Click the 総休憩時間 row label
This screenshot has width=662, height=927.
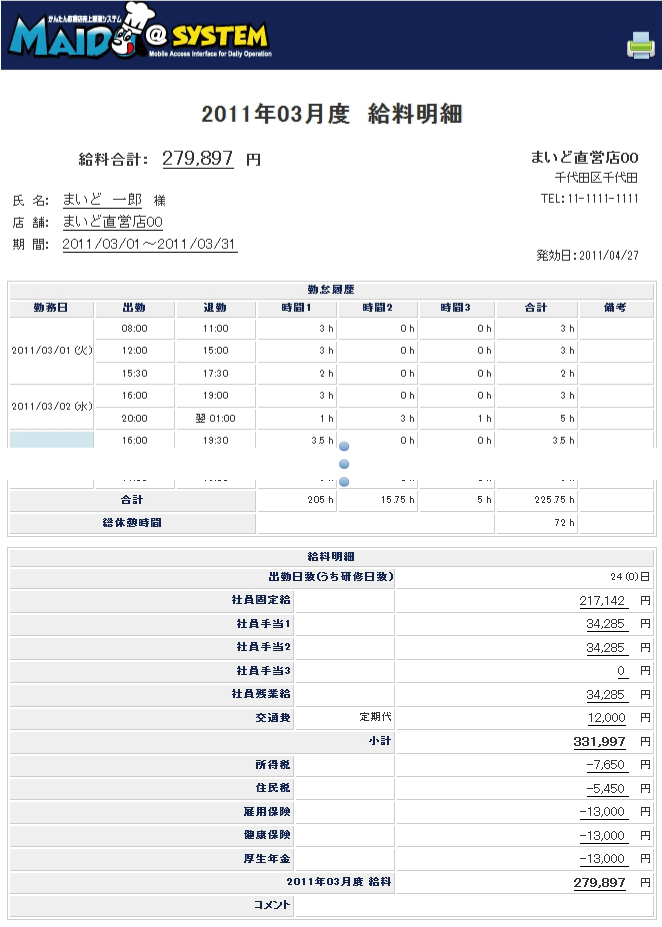pos(132,523)
